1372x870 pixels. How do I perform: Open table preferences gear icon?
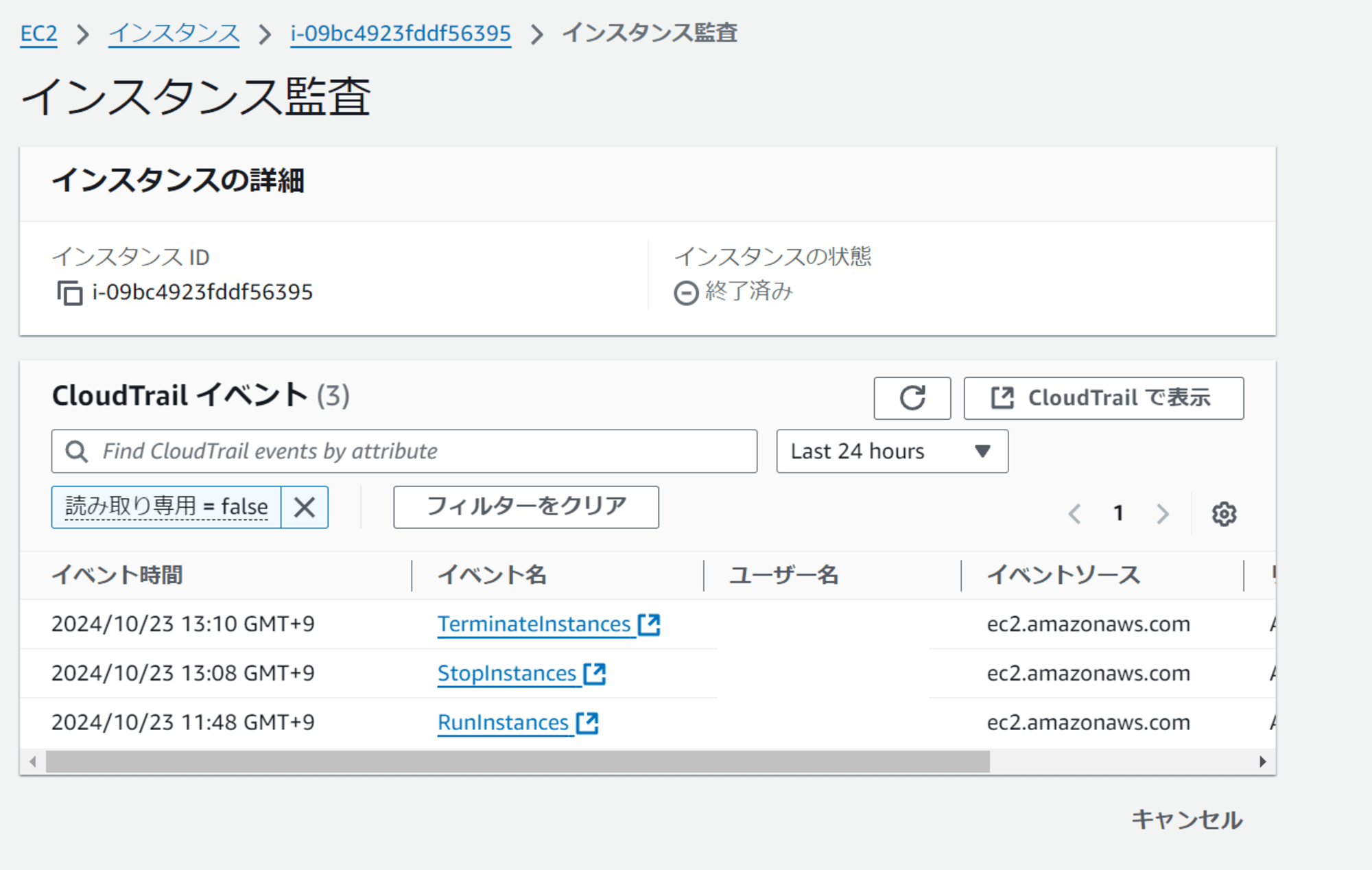point(1224,514)
